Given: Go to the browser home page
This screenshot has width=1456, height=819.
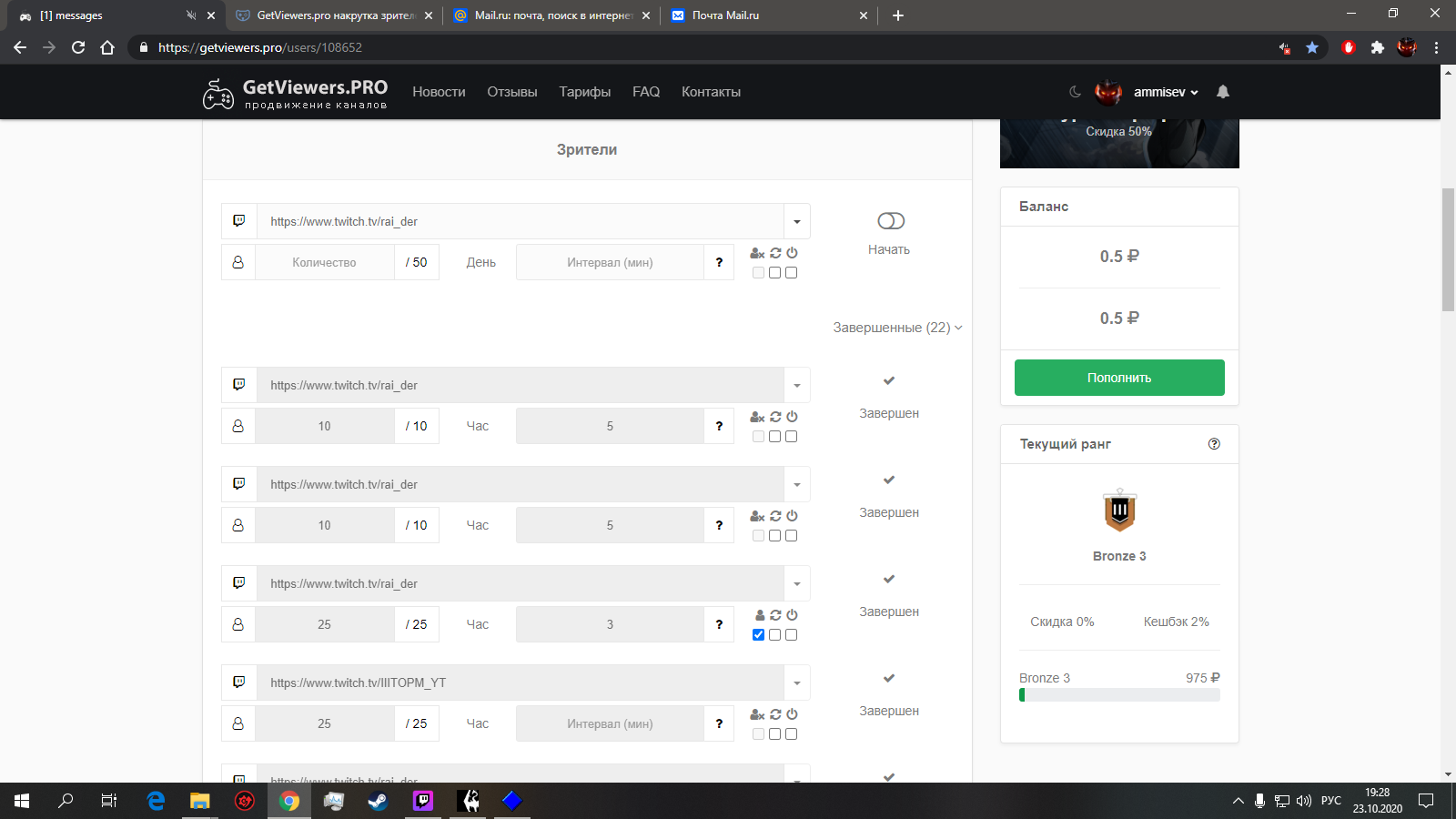Looking at the screenshot, I should coord(107,47).
